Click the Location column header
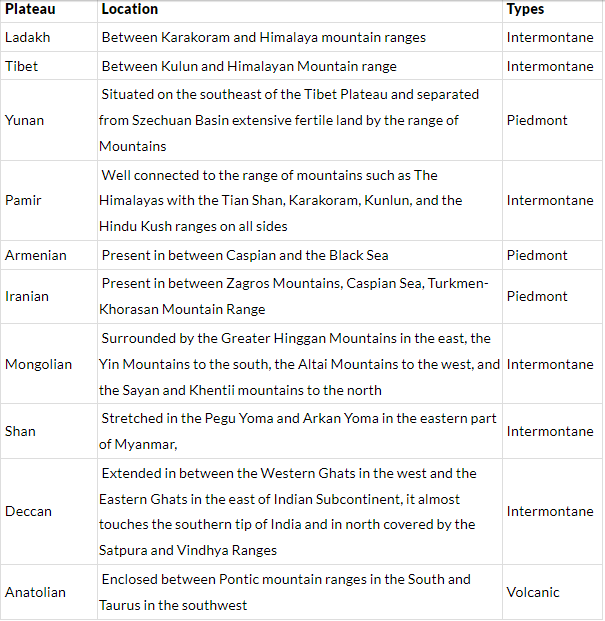 130,9
